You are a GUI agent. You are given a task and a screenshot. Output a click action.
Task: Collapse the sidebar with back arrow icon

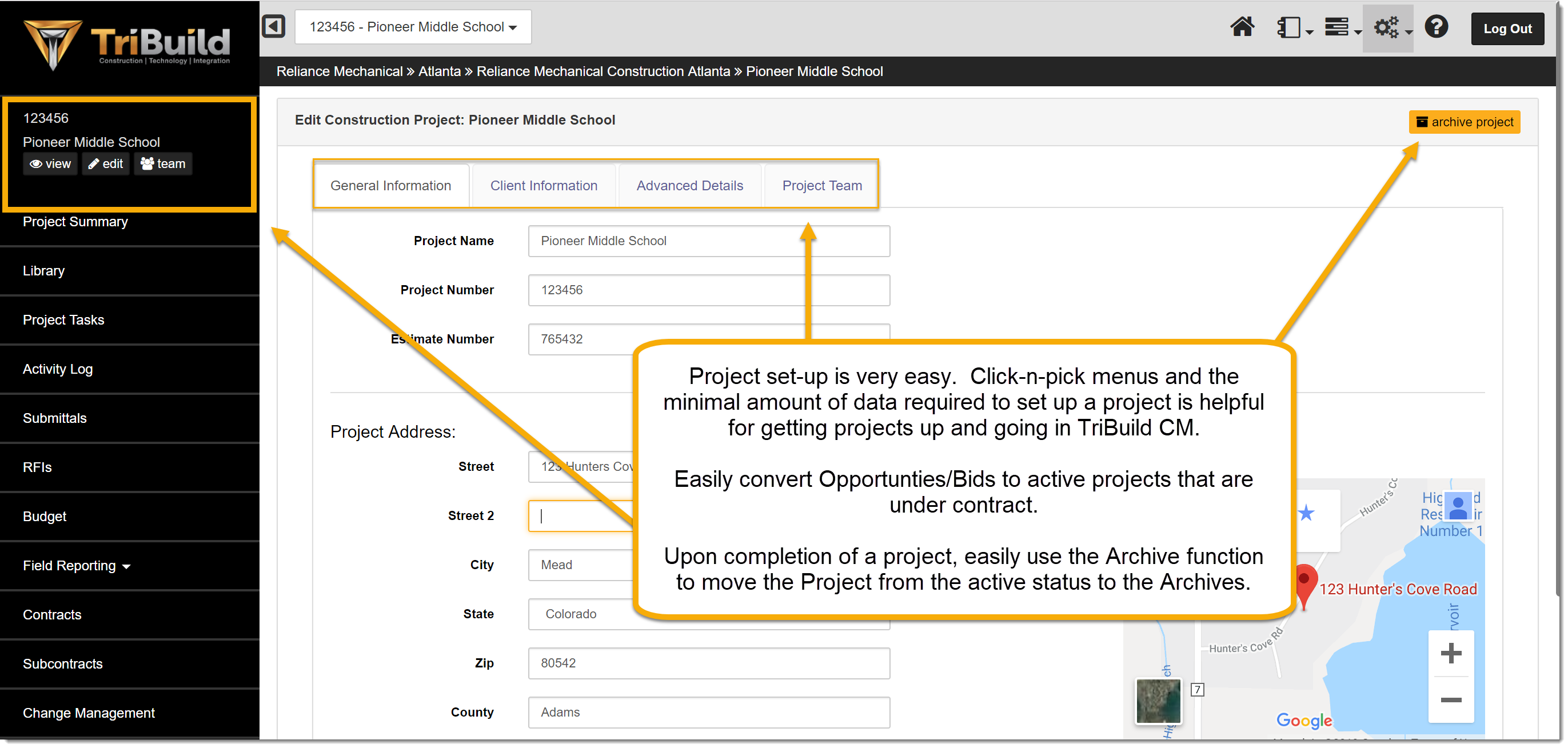click(273, 27)
